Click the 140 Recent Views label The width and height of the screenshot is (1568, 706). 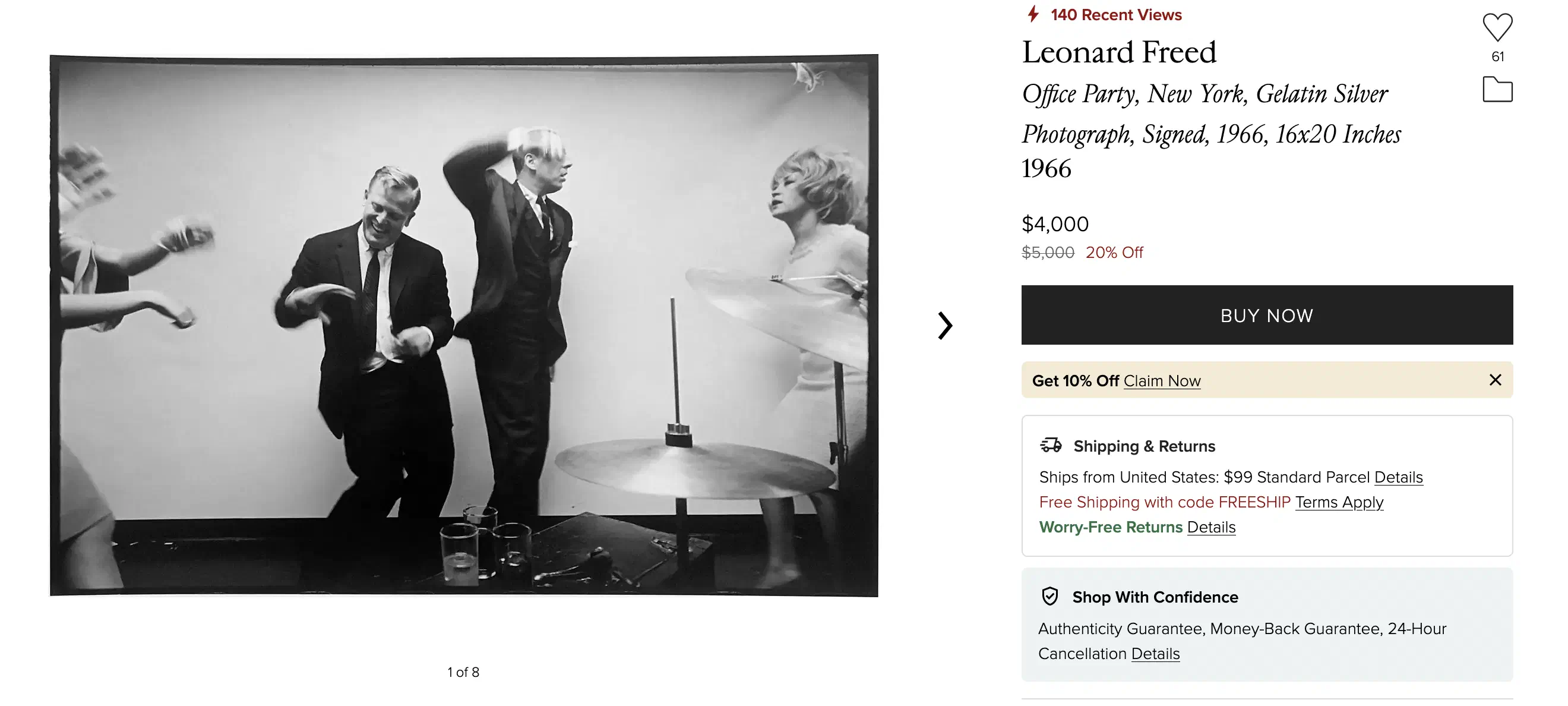(x=1116, y=15)
